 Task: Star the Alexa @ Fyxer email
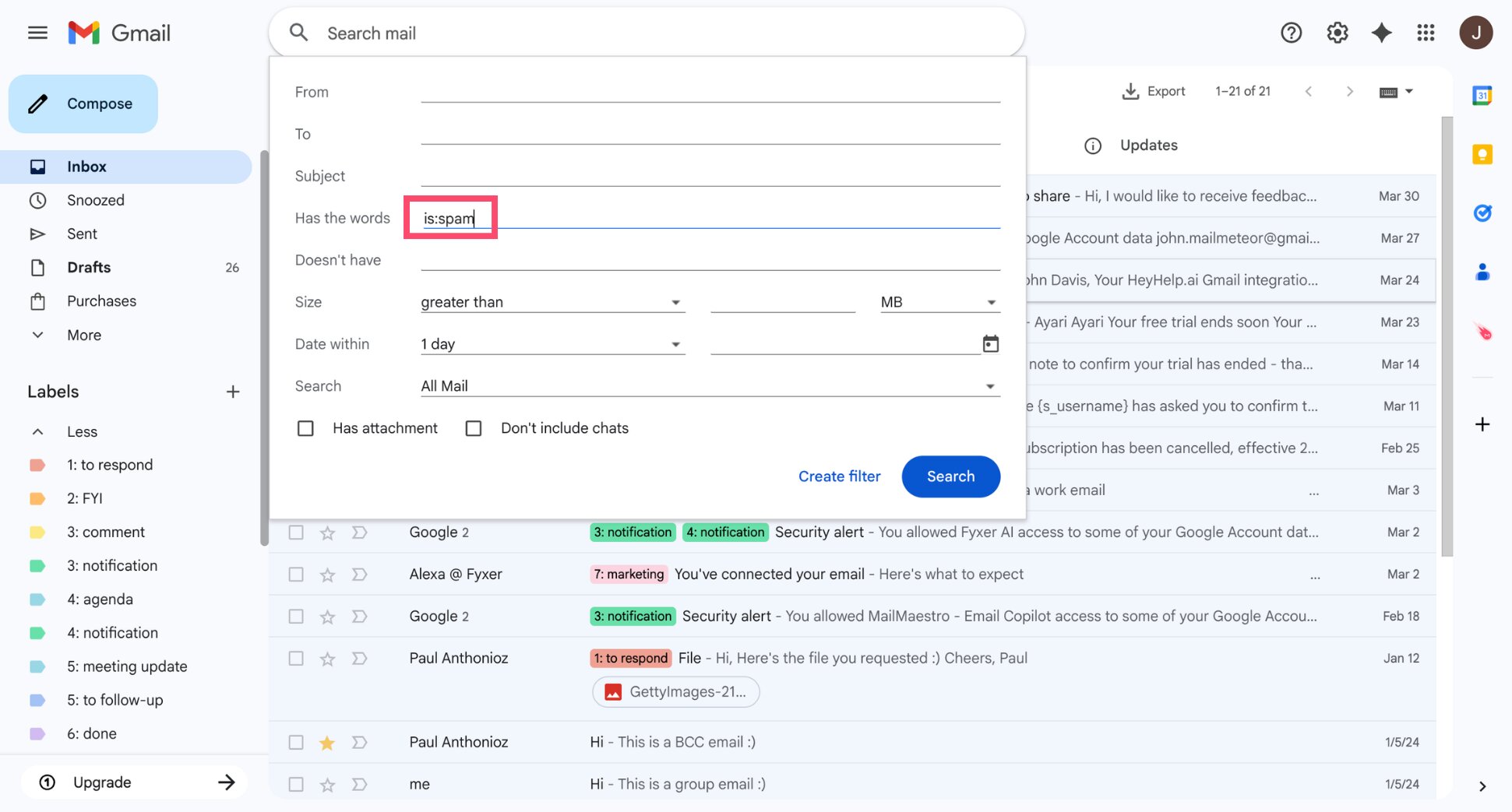coord(327,575)
